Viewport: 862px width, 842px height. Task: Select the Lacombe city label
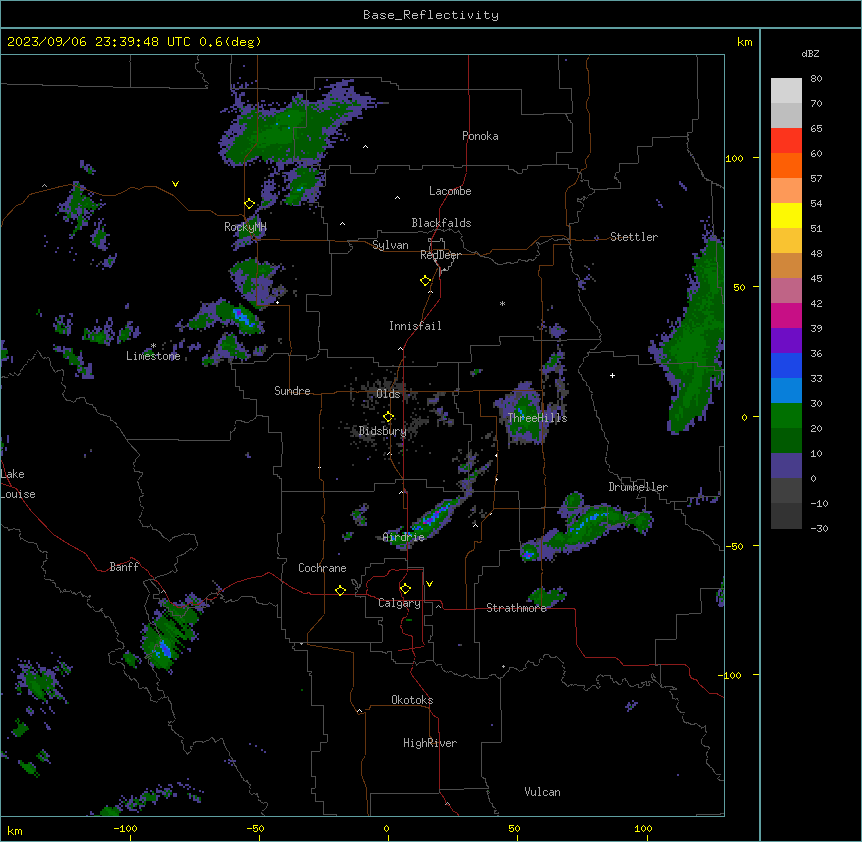[x=450, y=191]
